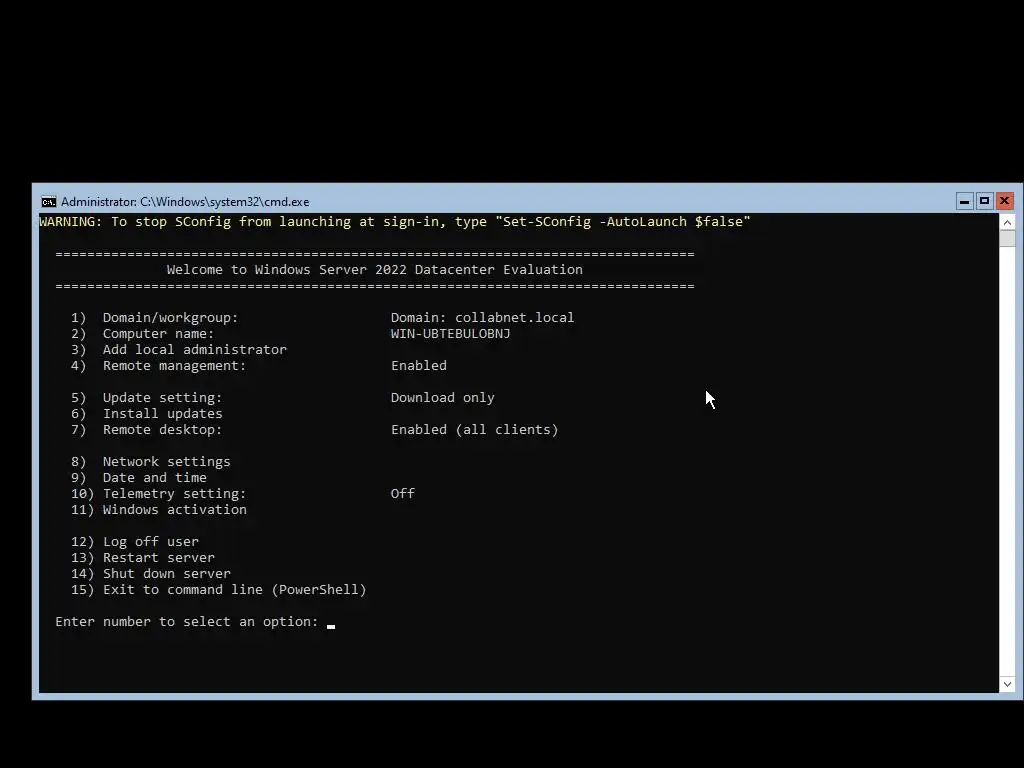Click the 'Windows activation' line
1024x768 pixels.
159,509
